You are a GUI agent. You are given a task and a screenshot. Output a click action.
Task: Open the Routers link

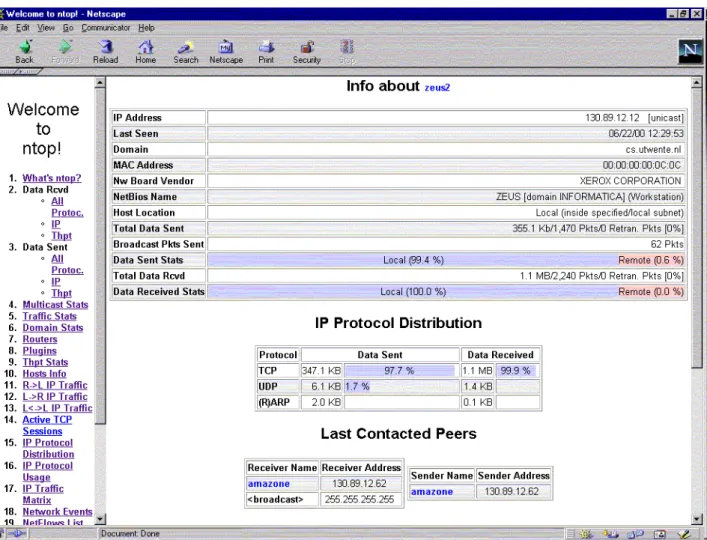click(x=40, y=339)
